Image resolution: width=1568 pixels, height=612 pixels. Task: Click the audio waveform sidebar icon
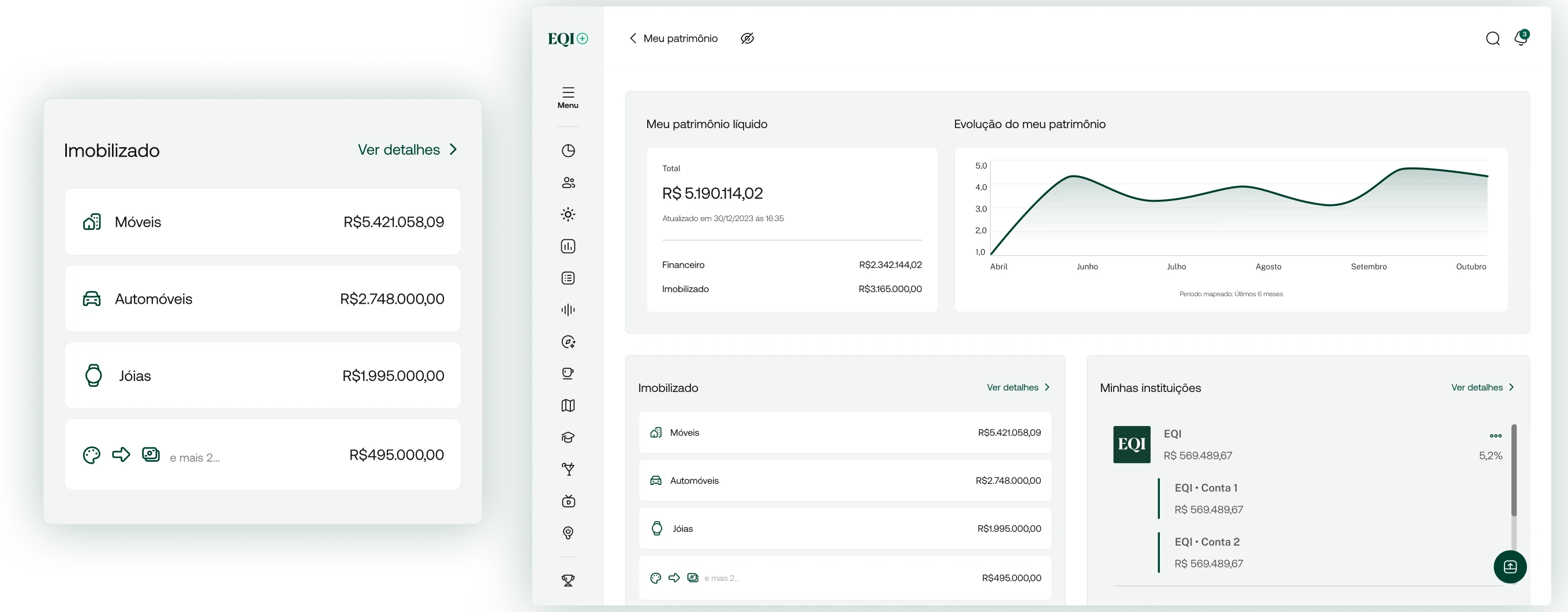click(x=568, y=310)
